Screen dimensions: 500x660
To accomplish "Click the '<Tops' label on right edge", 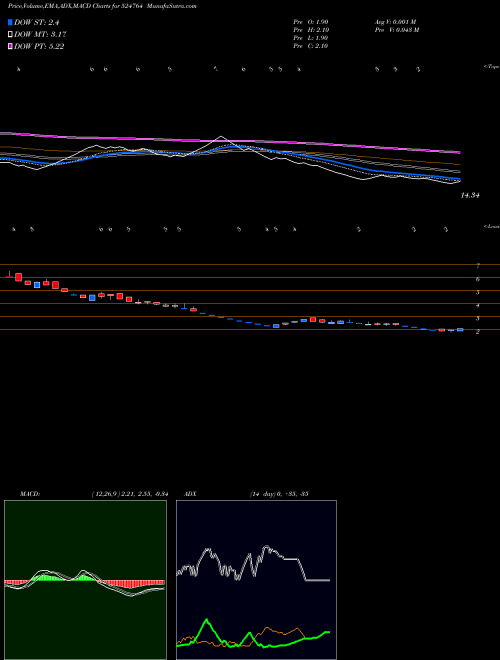I will (491, 67).
